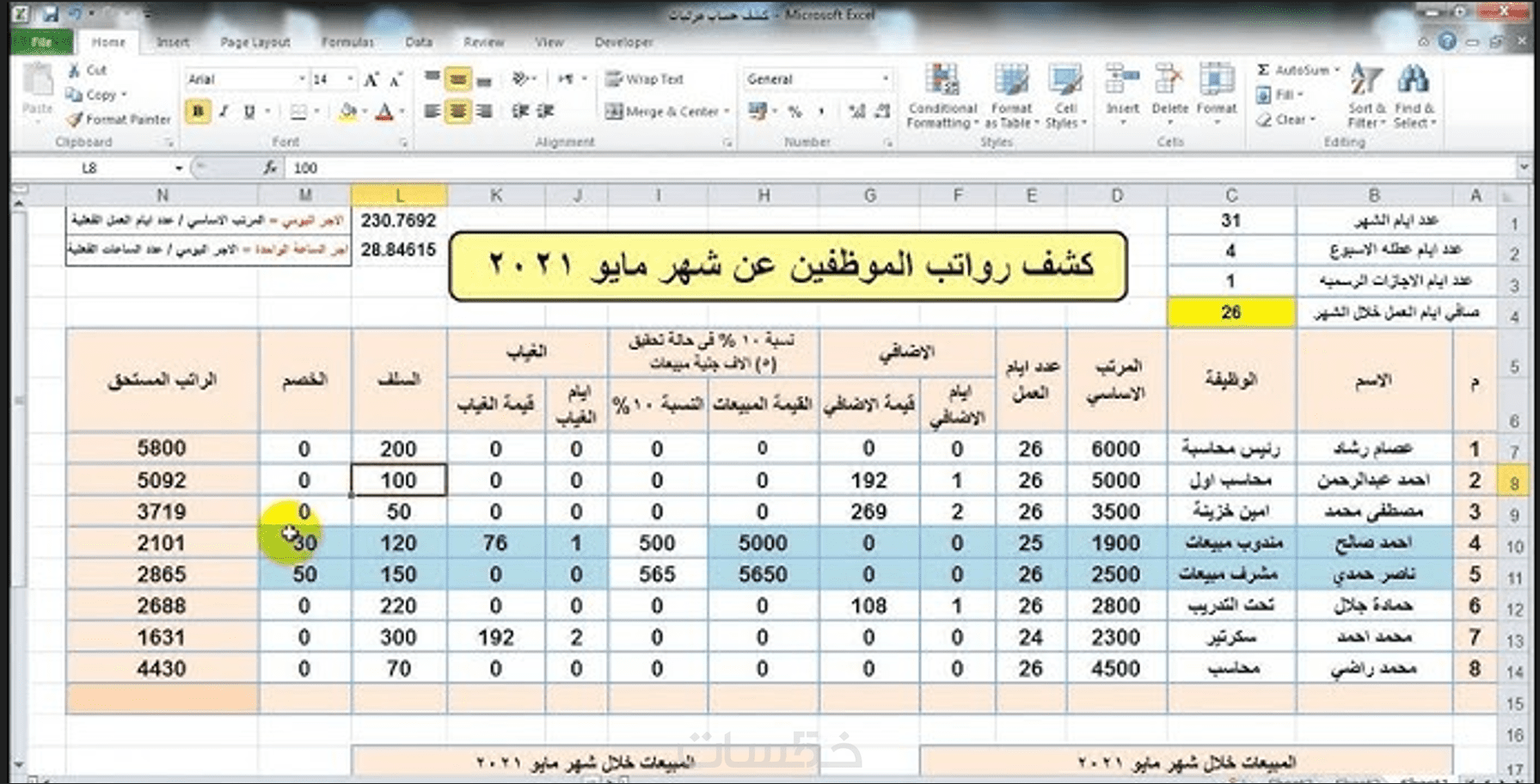Toggle Underline formatting

point(249,112)
